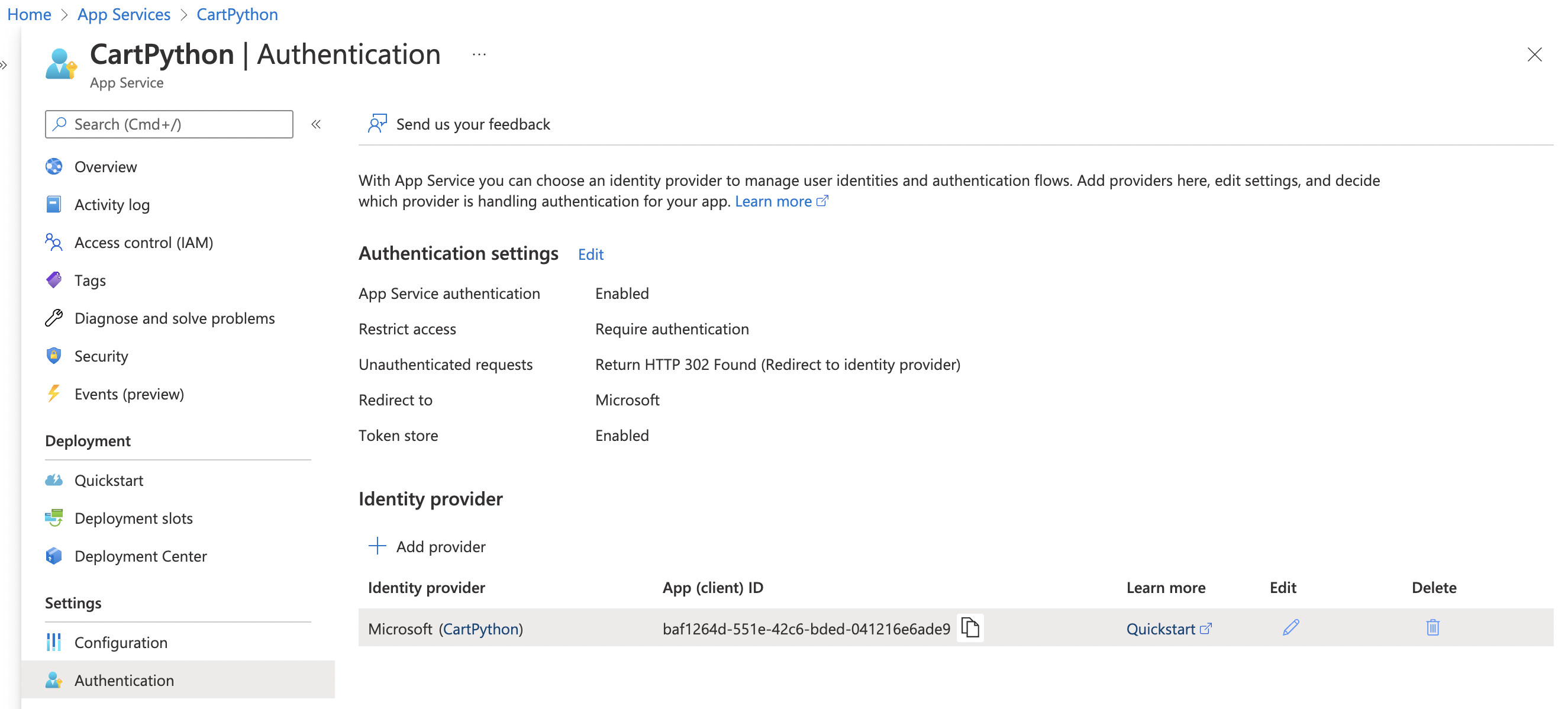Click the Quickstart cloud icon in sidebar
The height and width of the screenshot is (709, 1568).
pyautogui.click(x=54, y=480)
